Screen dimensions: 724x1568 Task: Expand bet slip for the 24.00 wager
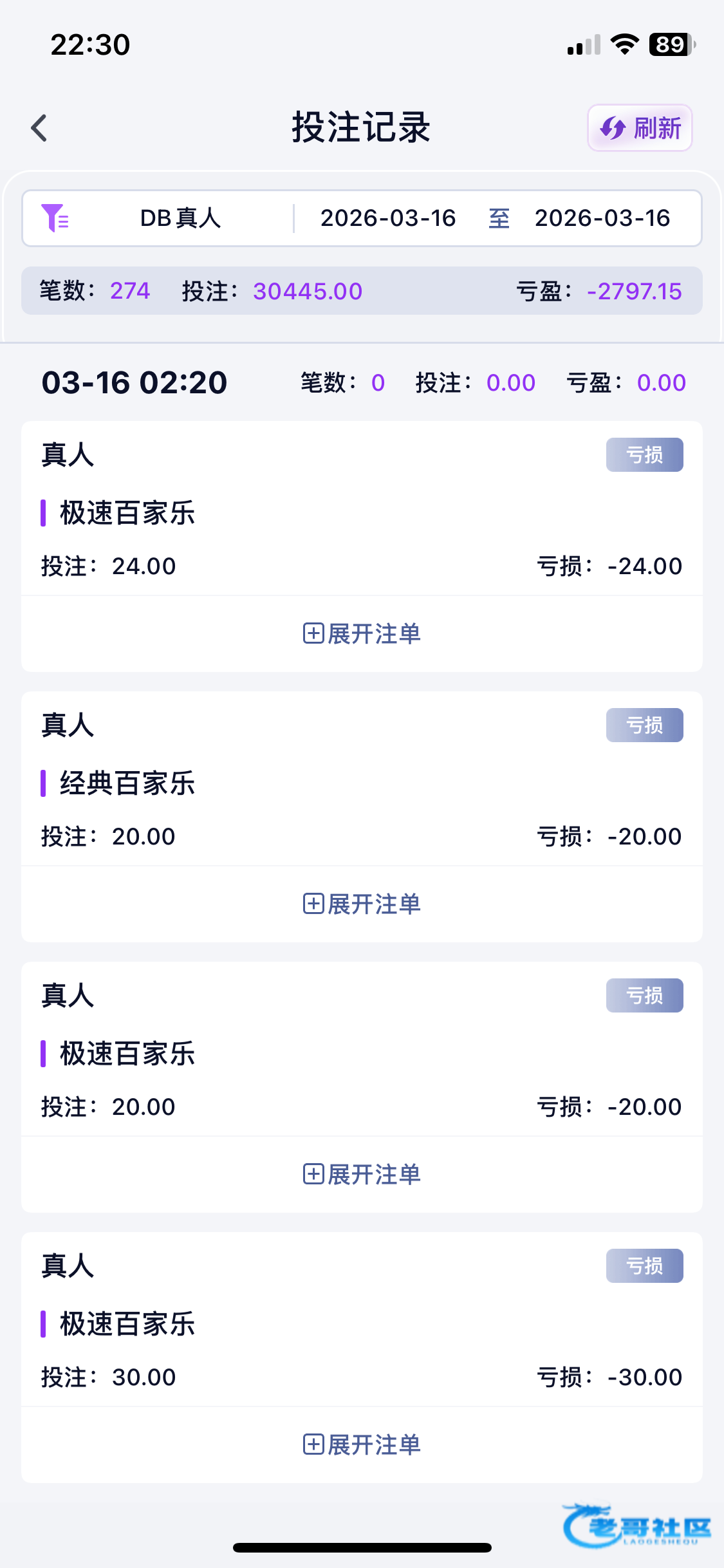[x=373, y=633]
